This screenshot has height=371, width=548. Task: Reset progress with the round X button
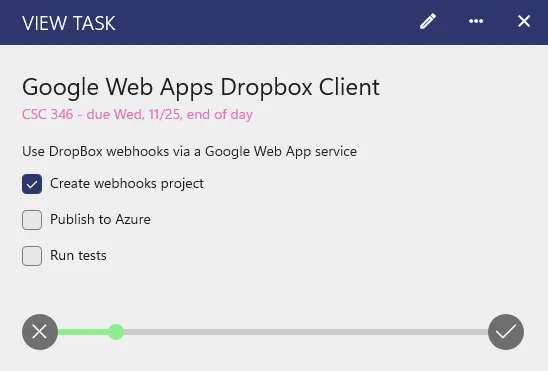click(40, 332)
